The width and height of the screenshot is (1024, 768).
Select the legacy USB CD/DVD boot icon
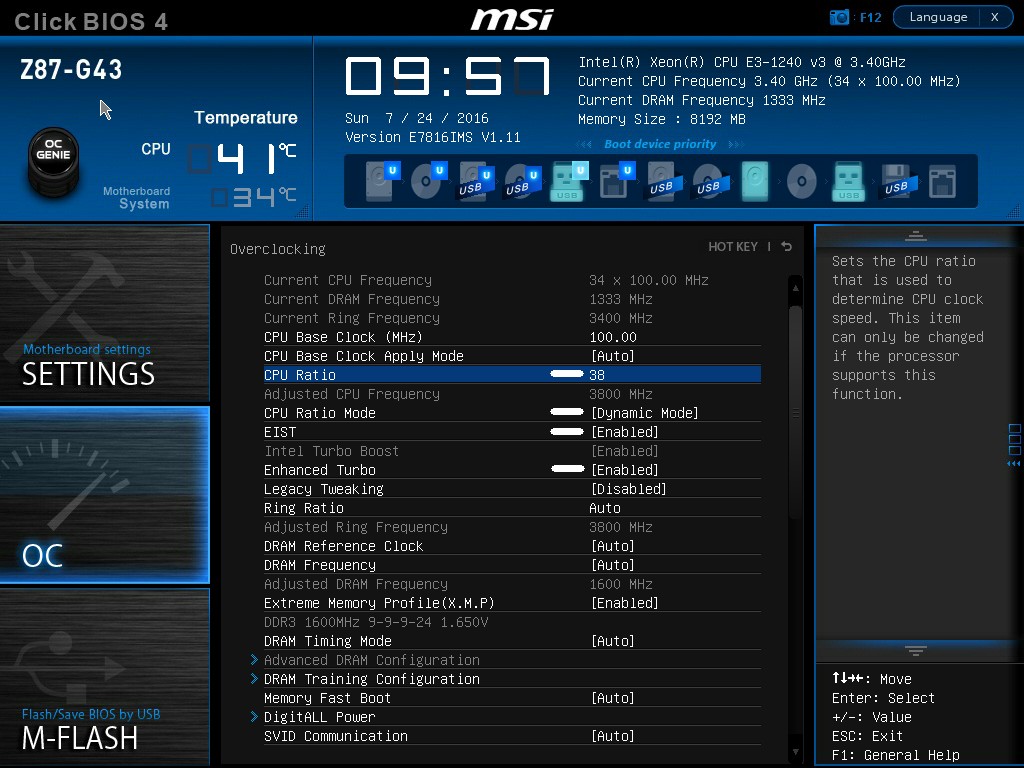point(710,181)
